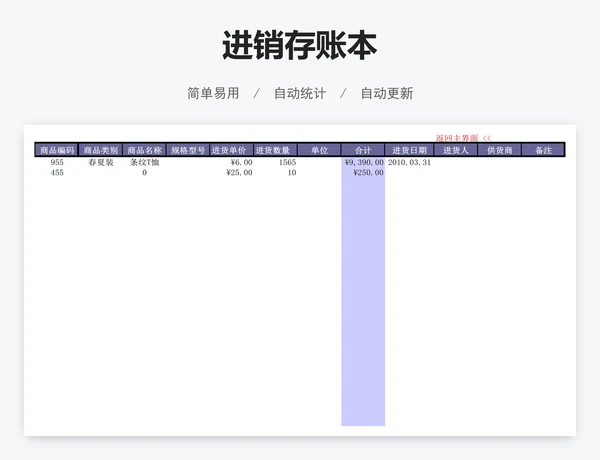
Task: Select the ¥9,390.00 total cell
Action: [364, 162]
